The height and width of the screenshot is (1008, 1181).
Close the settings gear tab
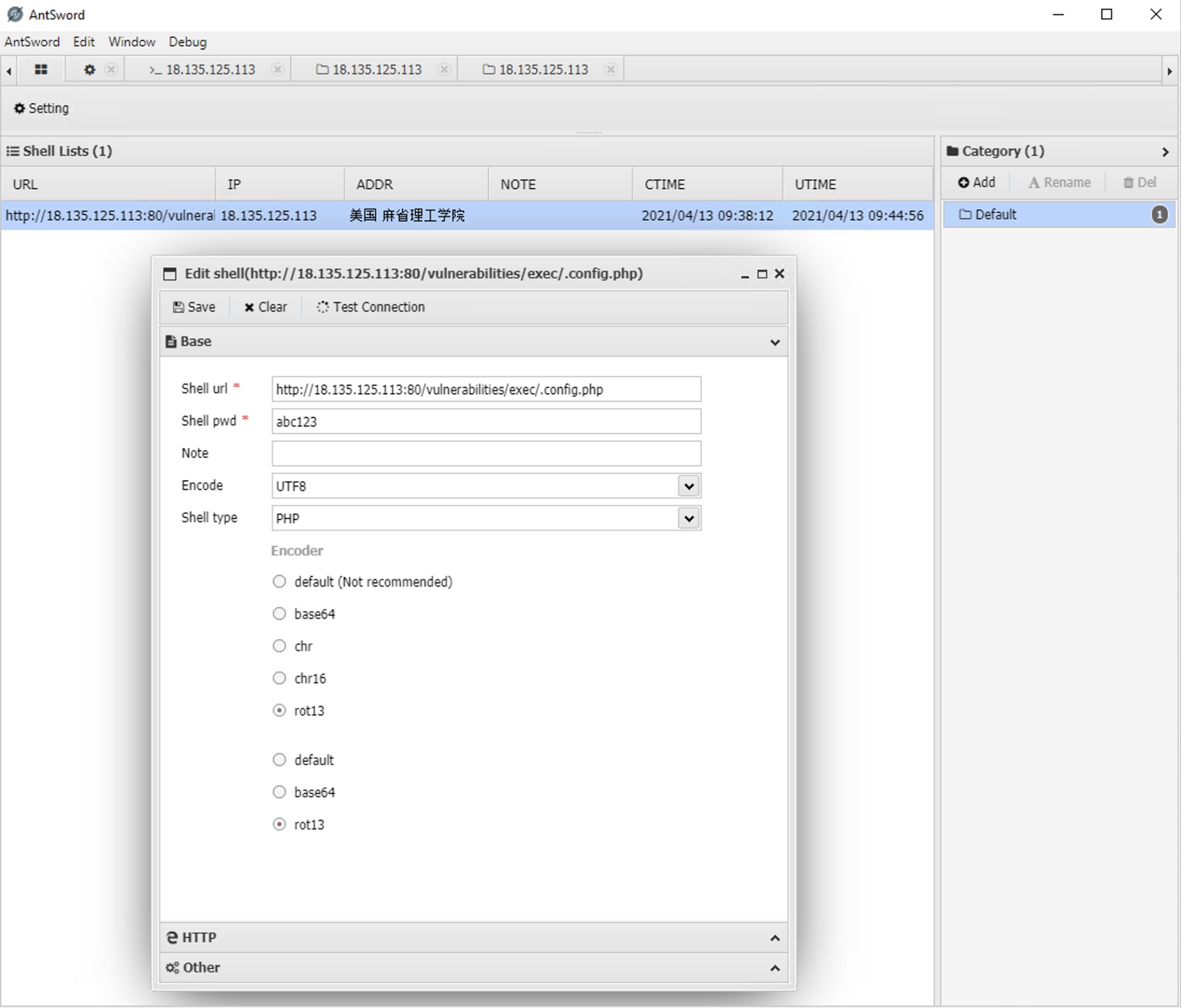point(111,70)
